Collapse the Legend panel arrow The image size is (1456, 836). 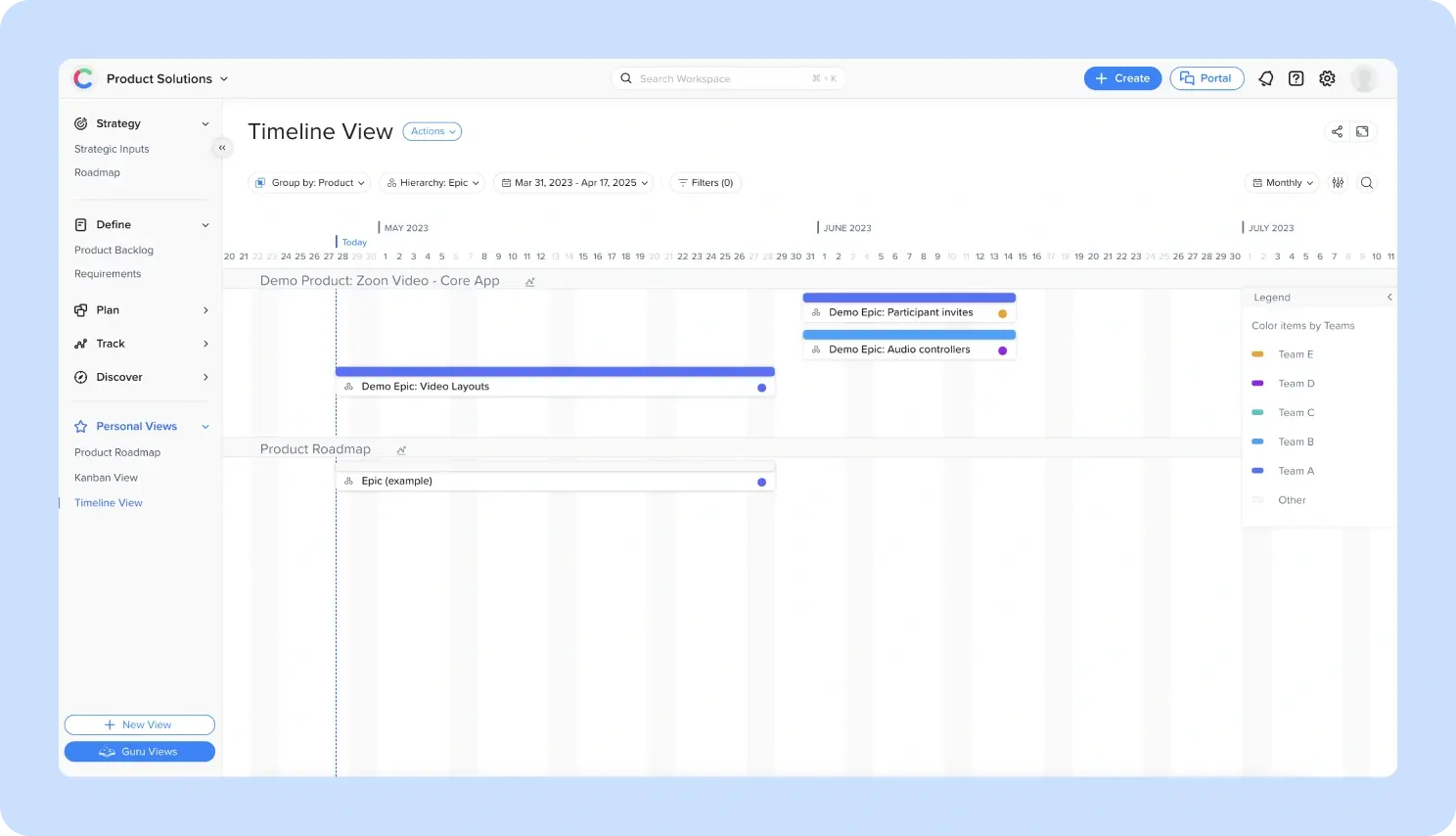point(1389,298)
